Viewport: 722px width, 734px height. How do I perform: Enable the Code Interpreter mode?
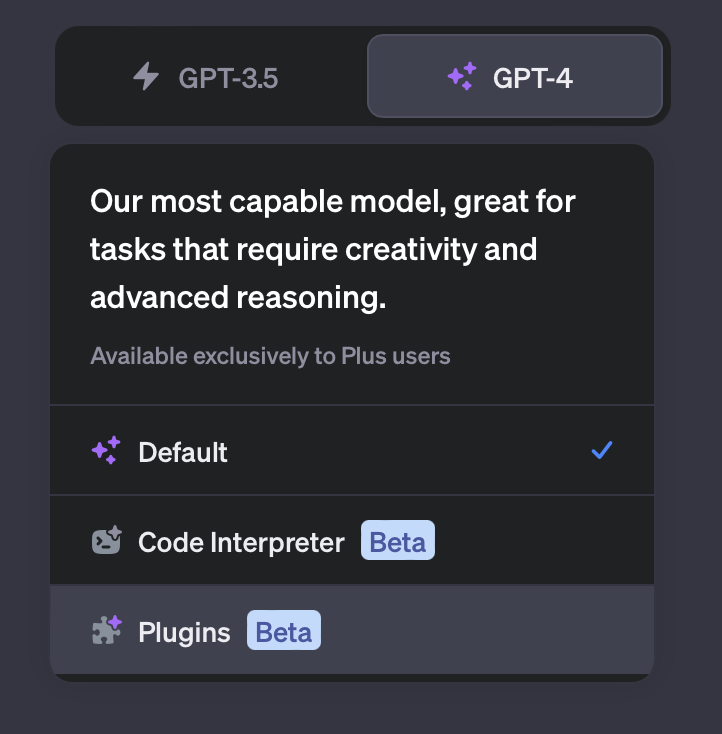[x=350, y=542]
